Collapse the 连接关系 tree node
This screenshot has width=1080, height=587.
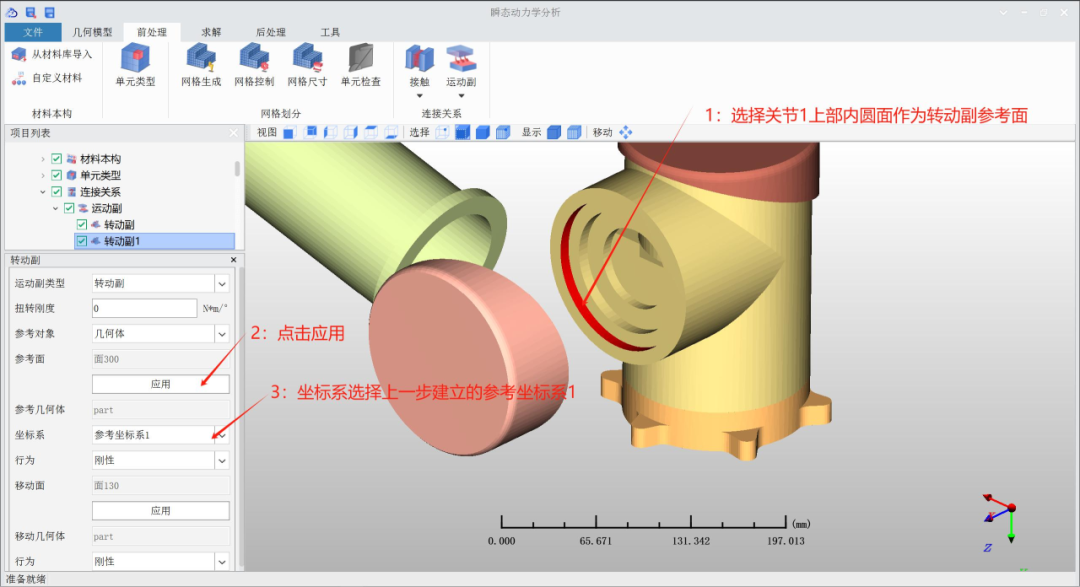coord(43,192)
